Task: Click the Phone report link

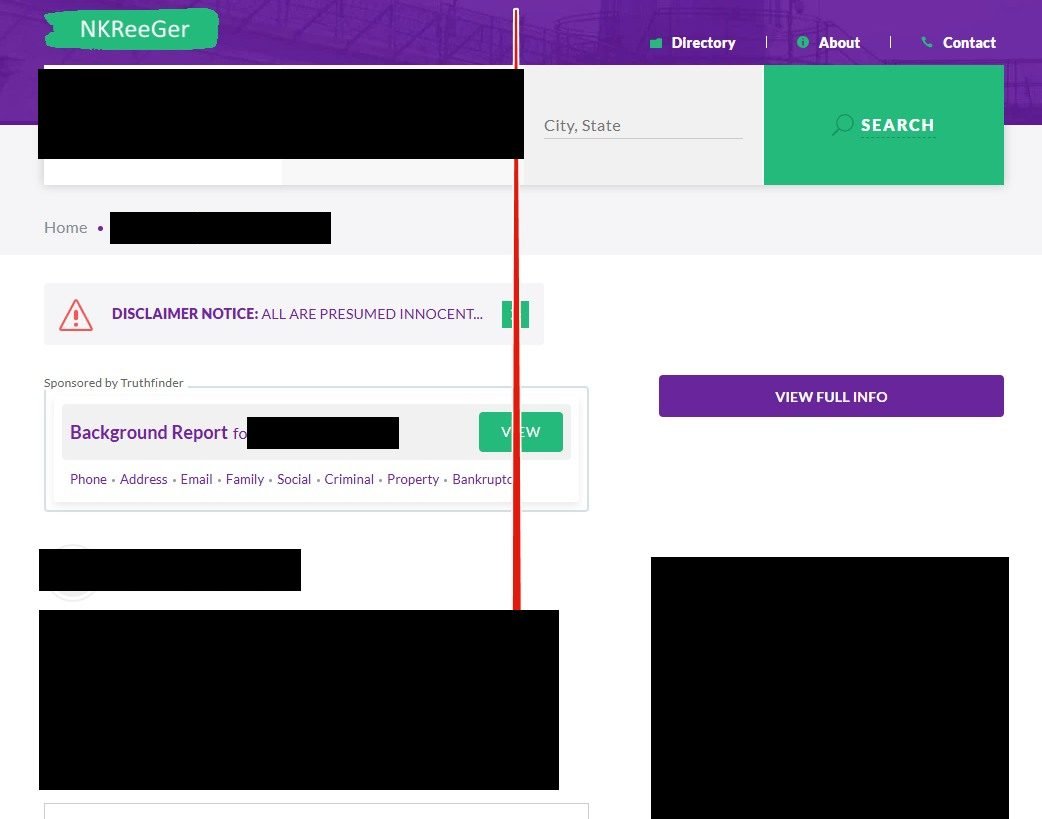Action: coord(88,479)
